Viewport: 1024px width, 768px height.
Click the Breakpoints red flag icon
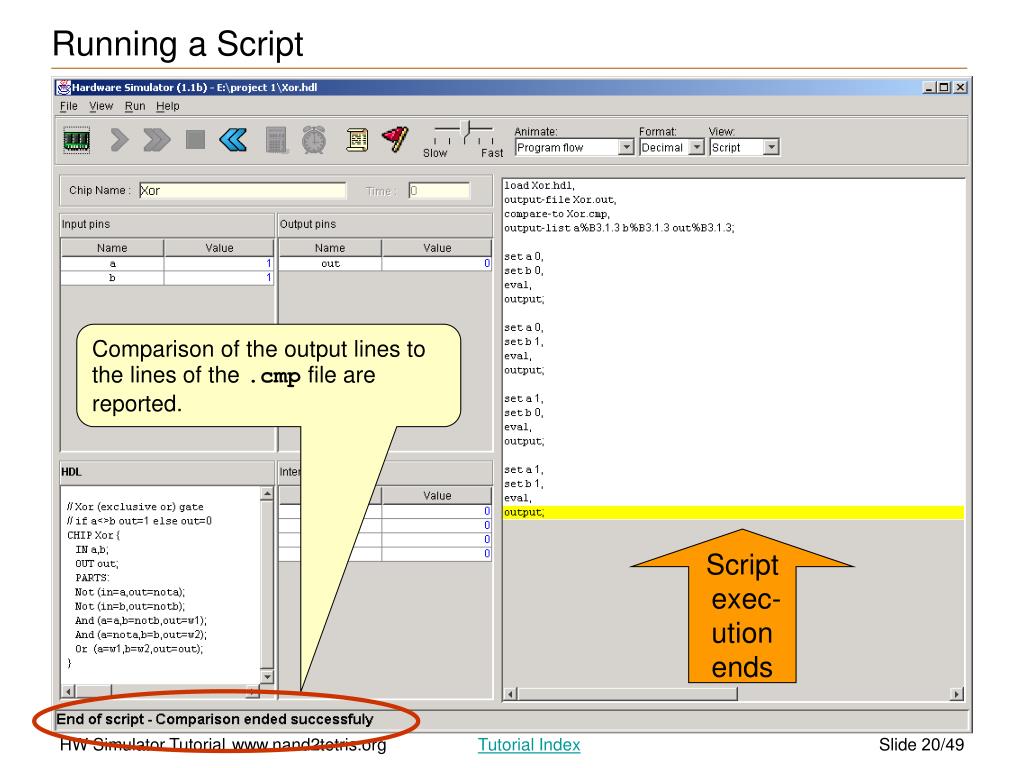pyautogui.click(x=395, y=139)
